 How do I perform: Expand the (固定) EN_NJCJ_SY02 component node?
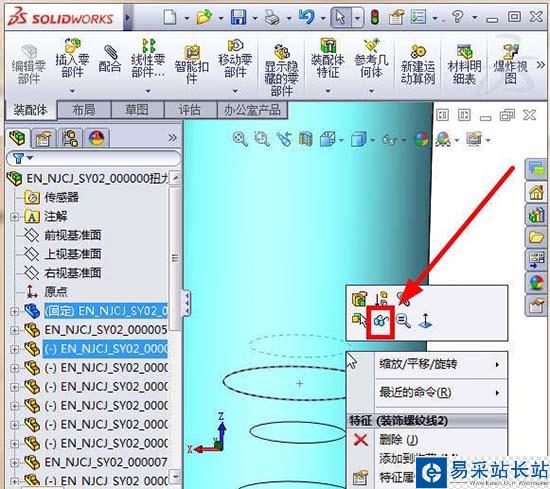click(14, 311)
